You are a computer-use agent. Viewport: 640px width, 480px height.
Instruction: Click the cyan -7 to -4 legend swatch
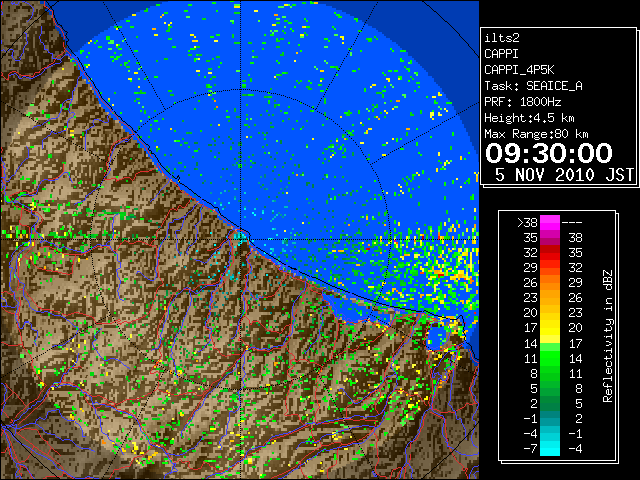tap(550, 448)
